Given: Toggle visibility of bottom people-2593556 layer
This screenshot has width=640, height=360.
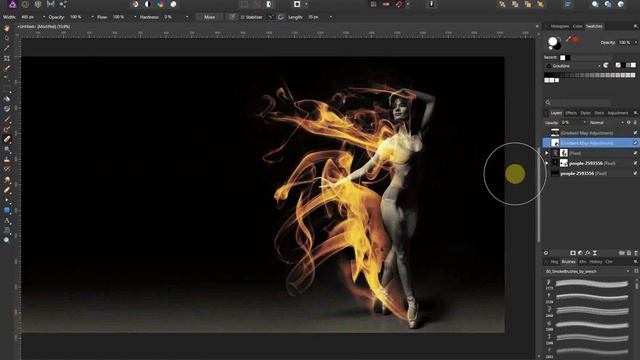Looking at the screenshot, I should (x=635, y=173).
